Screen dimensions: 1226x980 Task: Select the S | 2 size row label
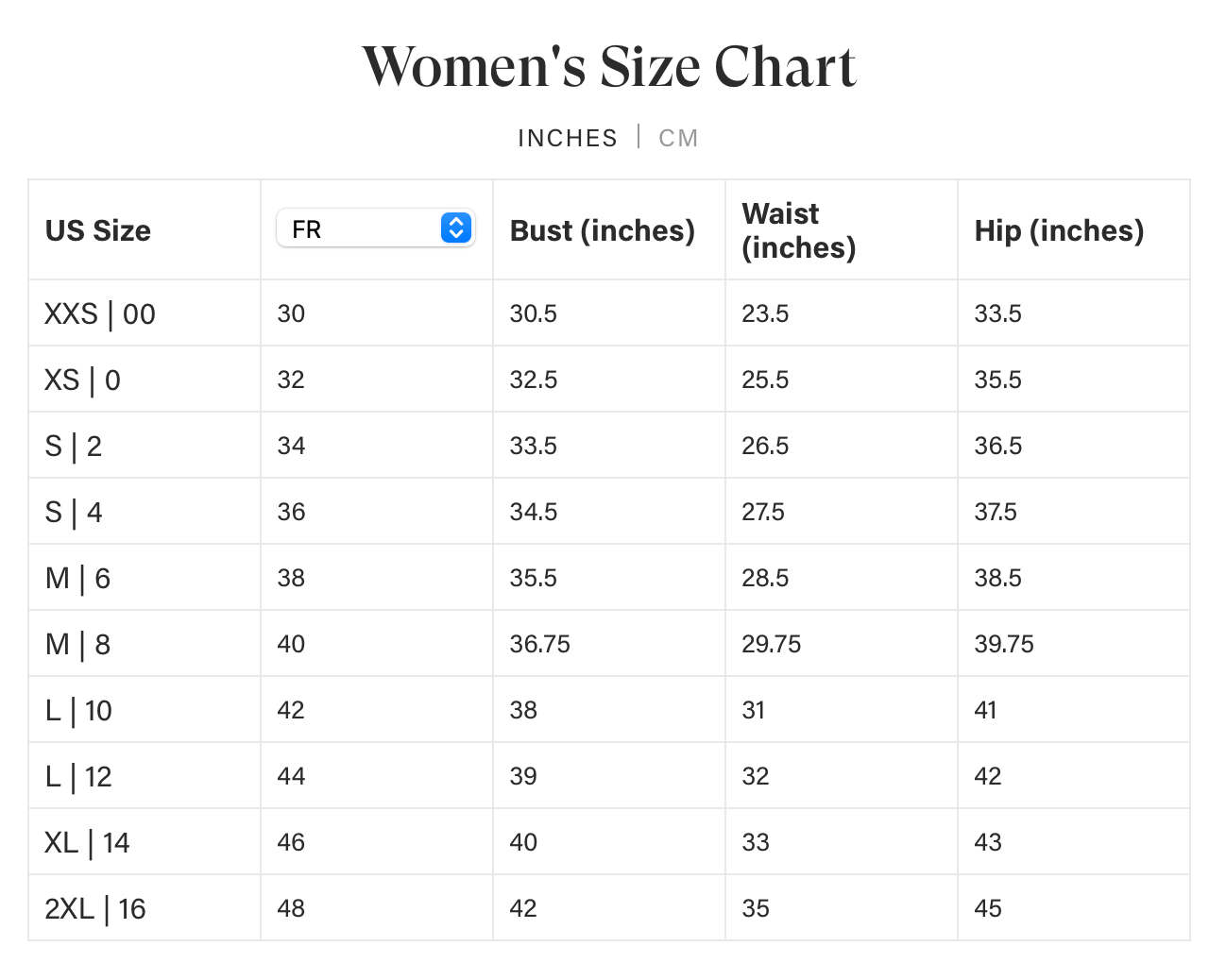click(74, 446)
